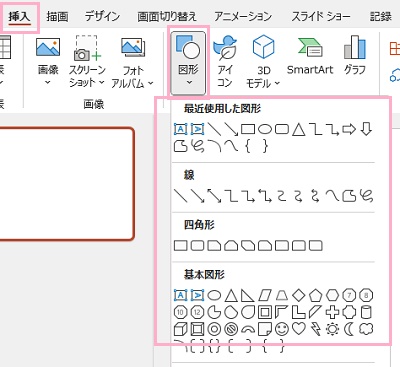Image resolution: width=400 pixels, height=367 pixels.
Task: Select the cube shape
Action: 181,329
